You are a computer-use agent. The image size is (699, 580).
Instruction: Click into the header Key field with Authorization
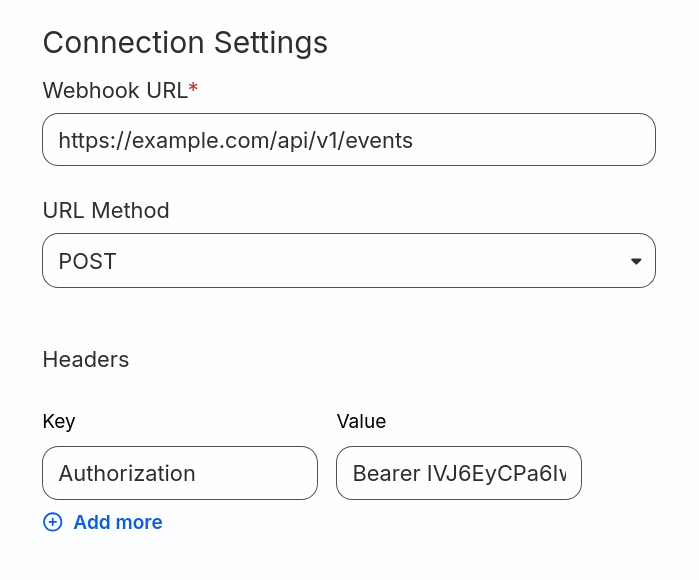tap(180, 473)
